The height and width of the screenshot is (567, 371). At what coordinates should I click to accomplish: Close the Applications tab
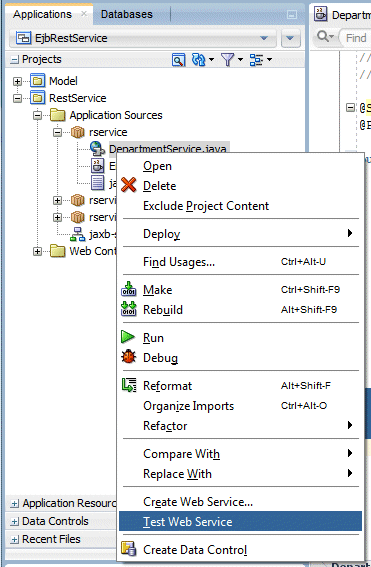point(84,14)
